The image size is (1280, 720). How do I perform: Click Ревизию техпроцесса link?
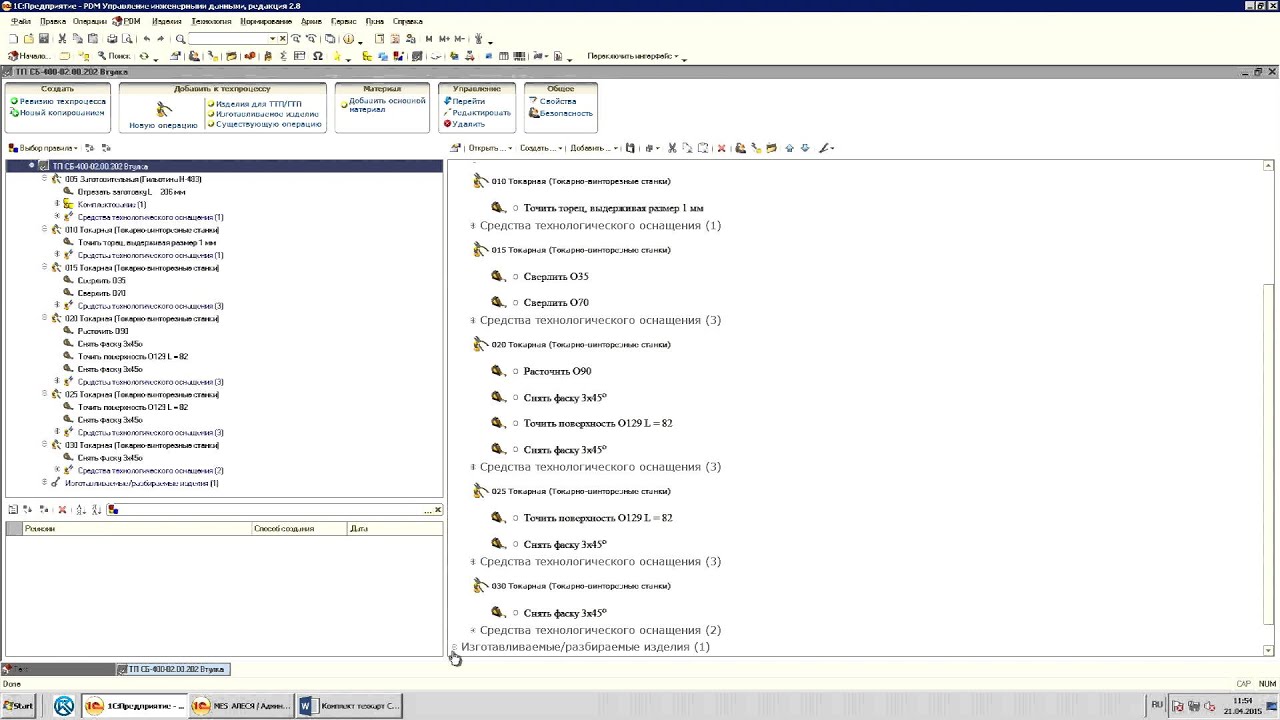(x=62, y=102)
